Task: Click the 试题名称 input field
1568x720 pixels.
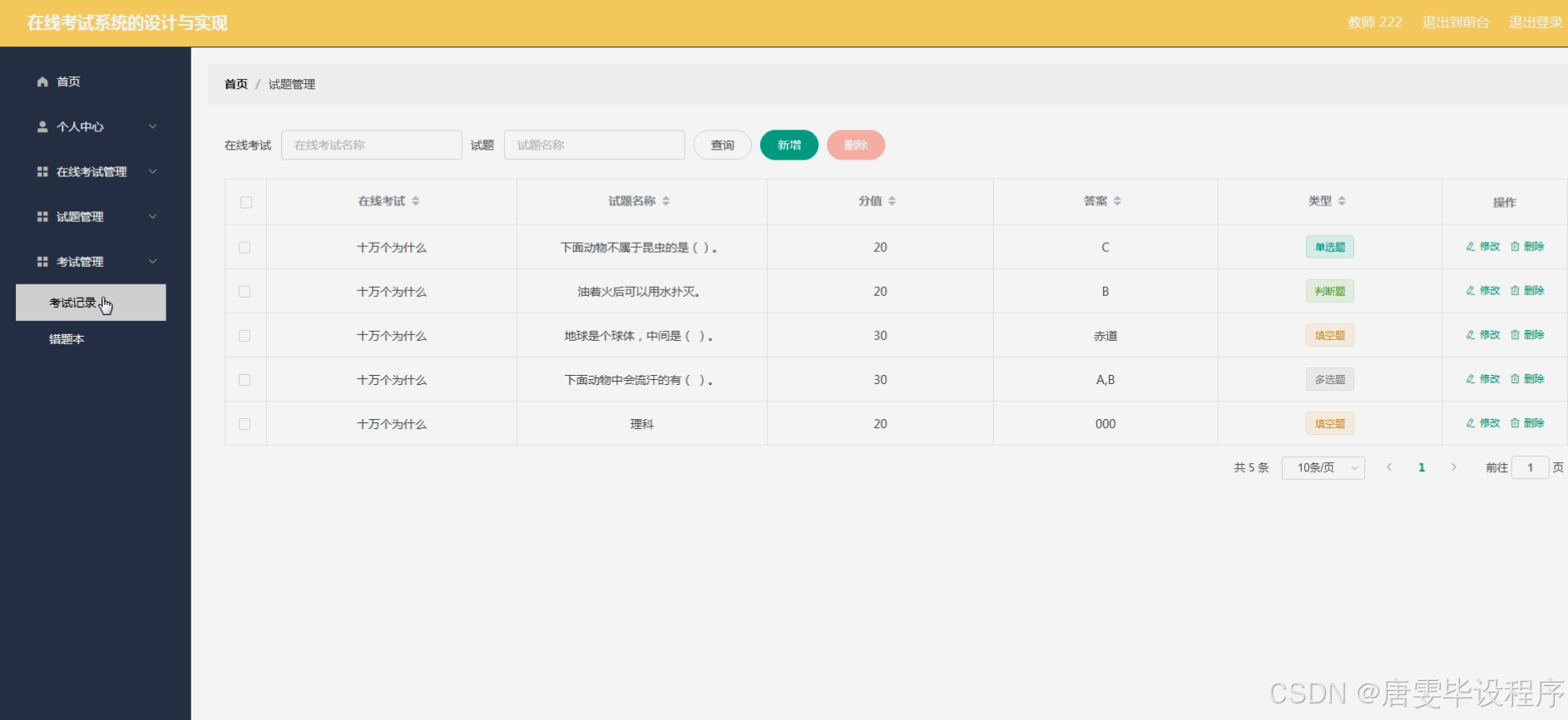Action: (595, 145)
